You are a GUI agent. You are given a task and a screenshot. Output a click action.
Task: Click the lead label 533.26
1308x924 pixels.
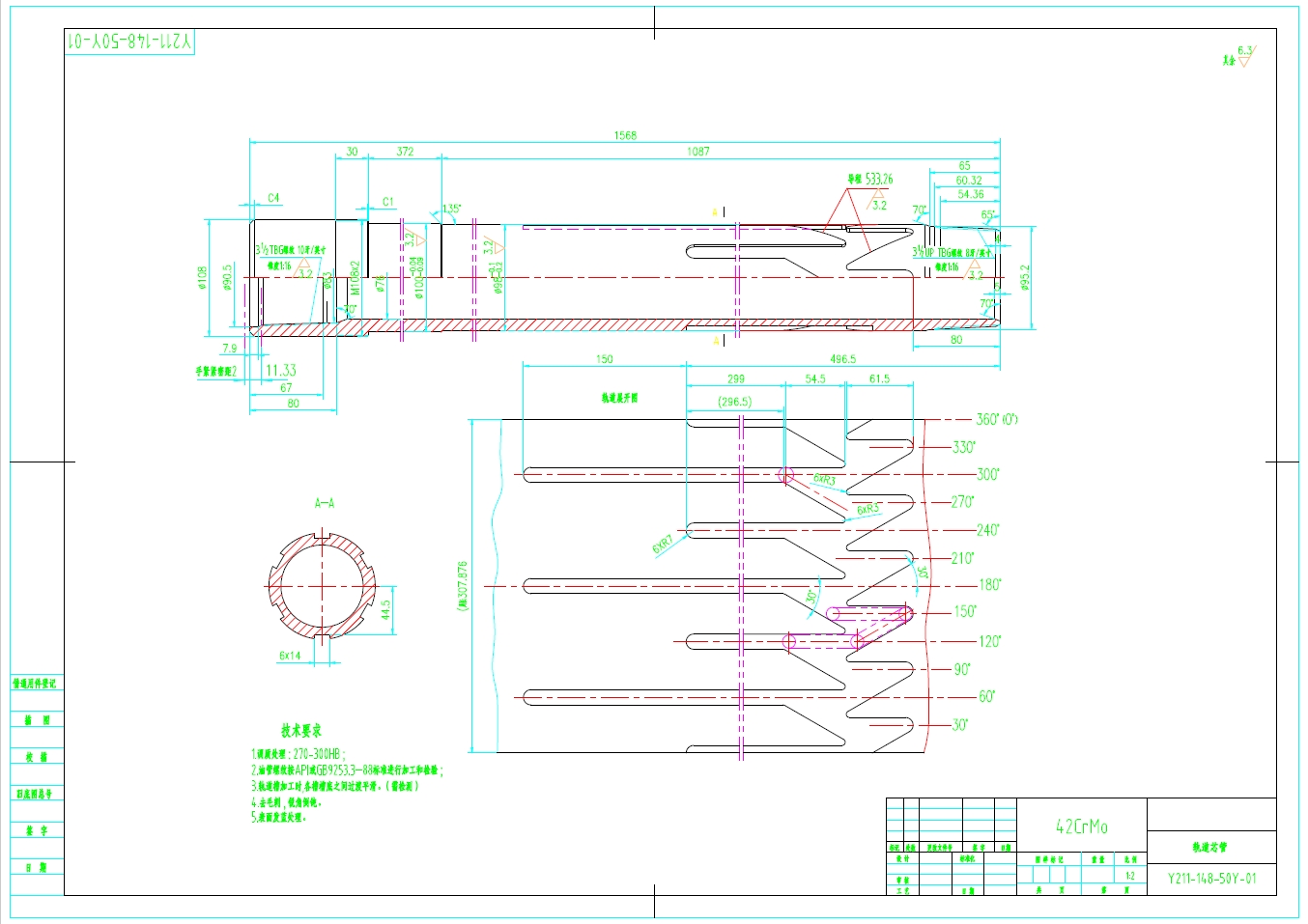coord(870,179)
